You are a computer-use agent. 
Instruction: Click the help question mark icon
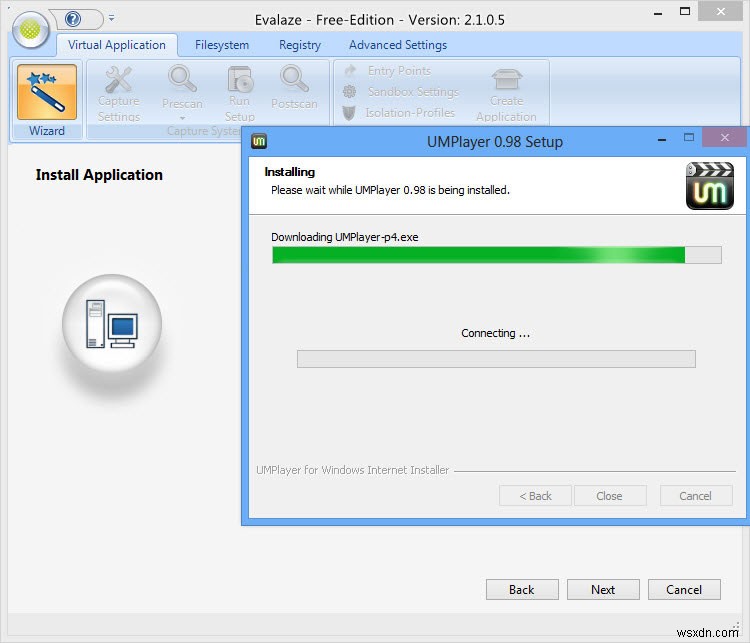pos(73,19)
